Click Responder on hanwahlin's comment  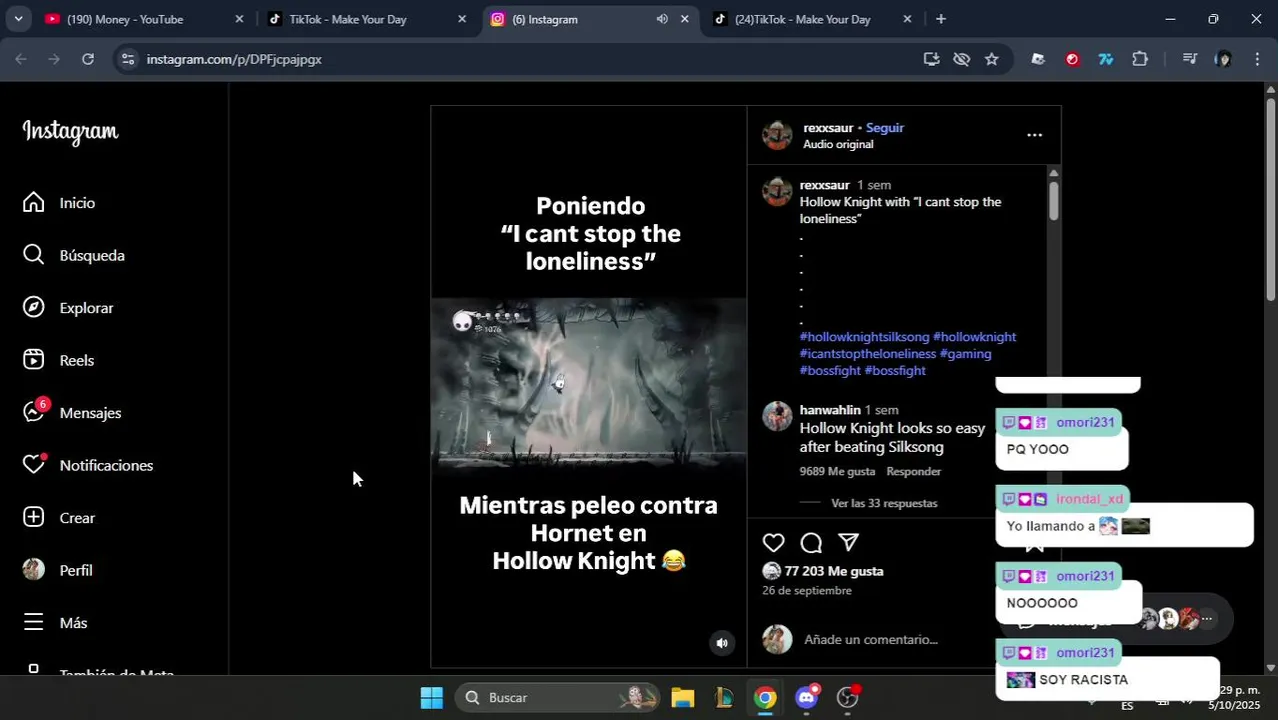click(x=914, y=471)
